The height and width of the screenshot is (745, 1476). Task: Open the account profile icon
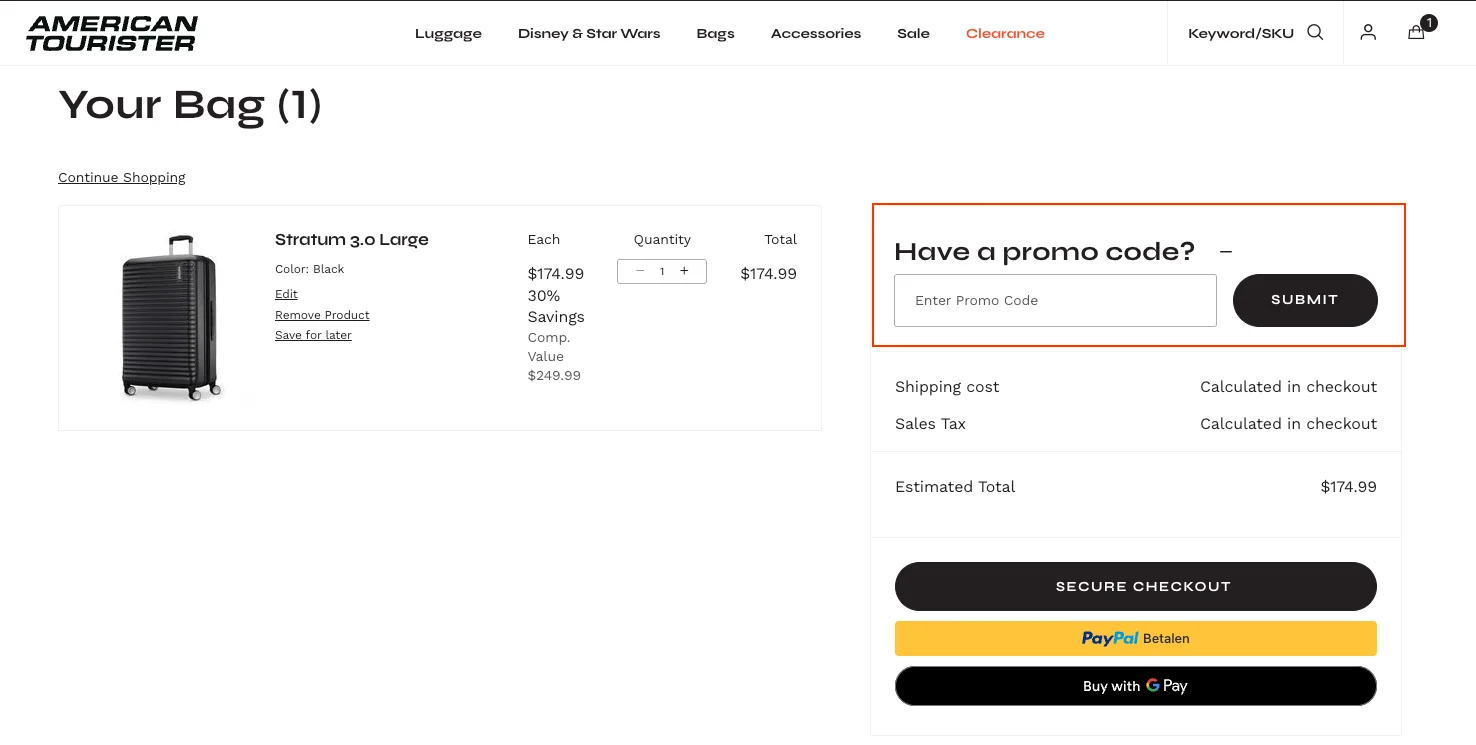[1368, 32]
